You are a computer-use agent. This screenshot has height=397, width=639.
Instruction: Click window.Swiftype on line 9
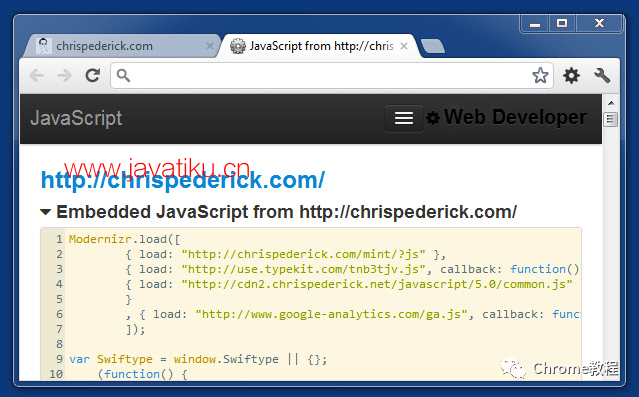(x=226, y=359)
